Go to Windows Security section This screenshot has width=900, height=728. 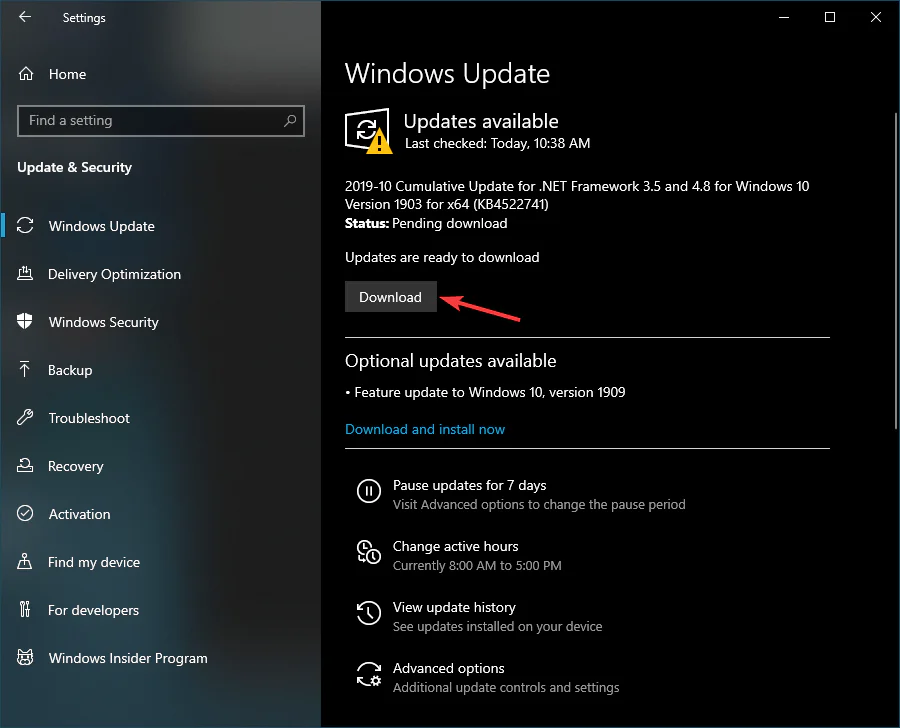103,322
